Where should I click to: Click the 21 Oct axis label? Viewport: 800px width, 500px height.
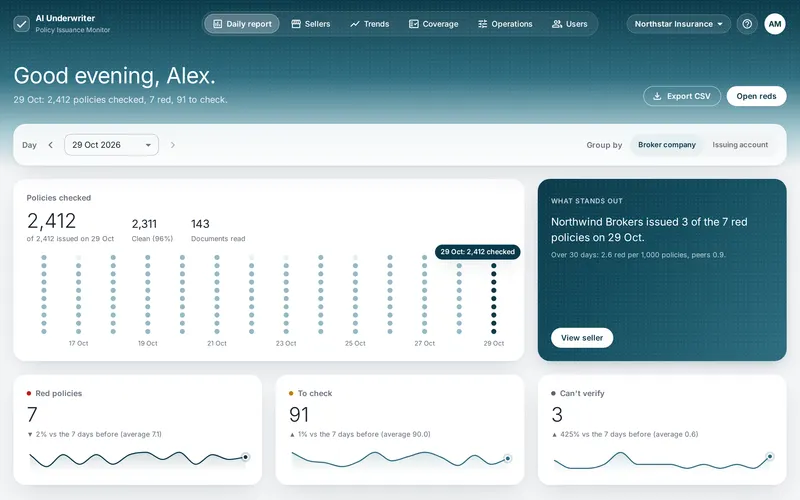[x=217, y=343]
